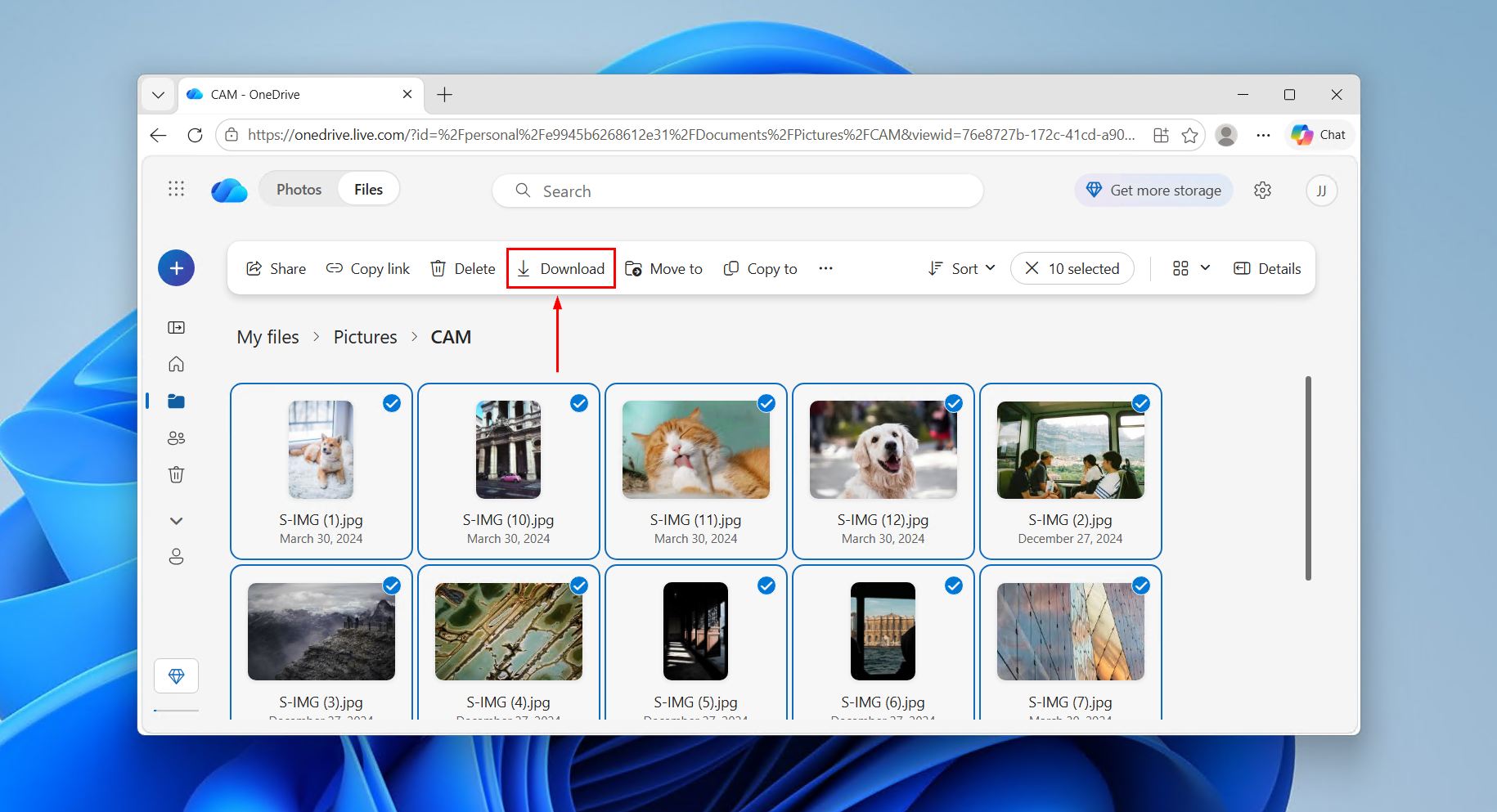Click the OneDrive cloud logo
This screenshot has height=812, width=1497.
(229, 191)
